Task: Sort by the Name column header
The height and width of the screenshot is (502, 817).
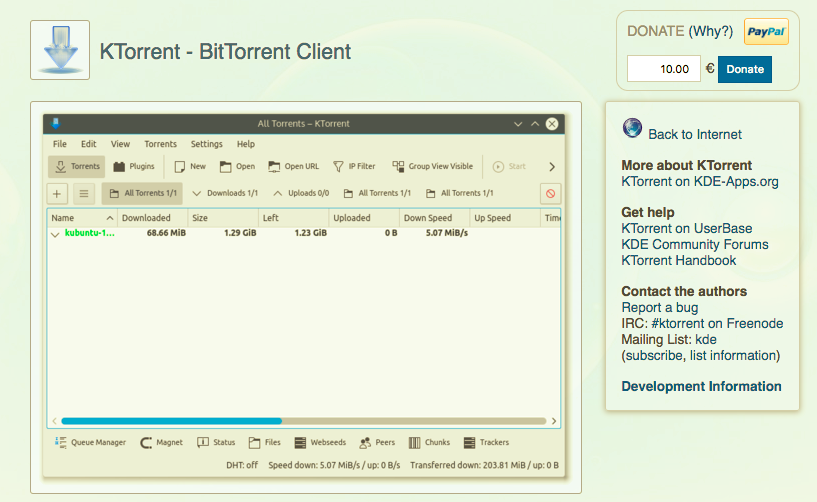Action: tap(82, 218)
